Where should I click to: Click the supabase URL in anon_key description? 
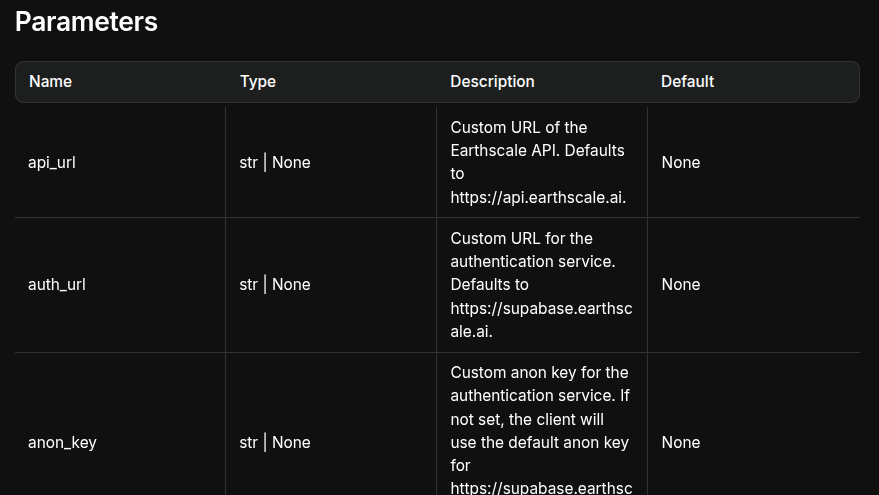(x=541, y=488)
